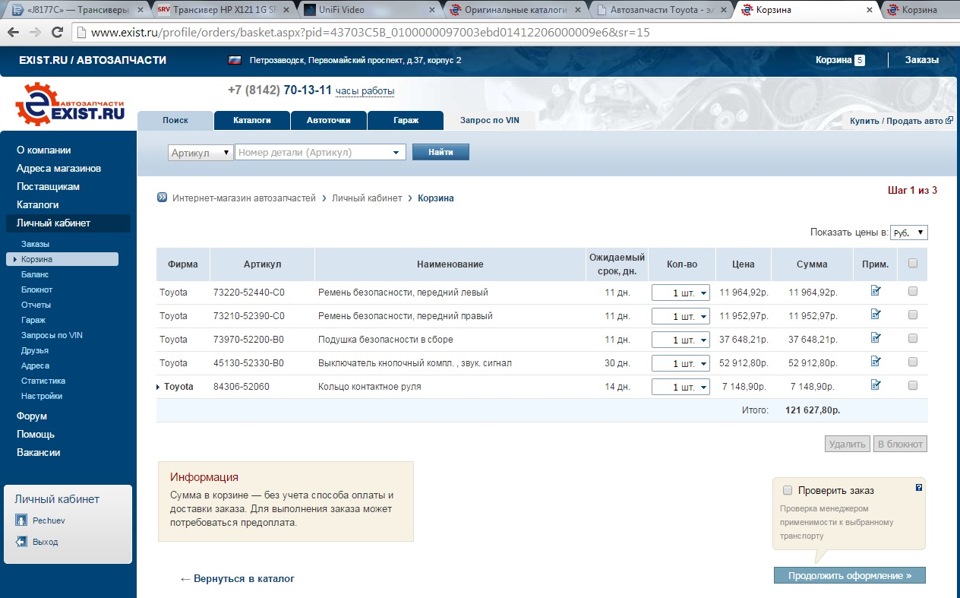Open quantity dropdown for 73220-52440-C0

pyautogui.click(x=680, y=293)
